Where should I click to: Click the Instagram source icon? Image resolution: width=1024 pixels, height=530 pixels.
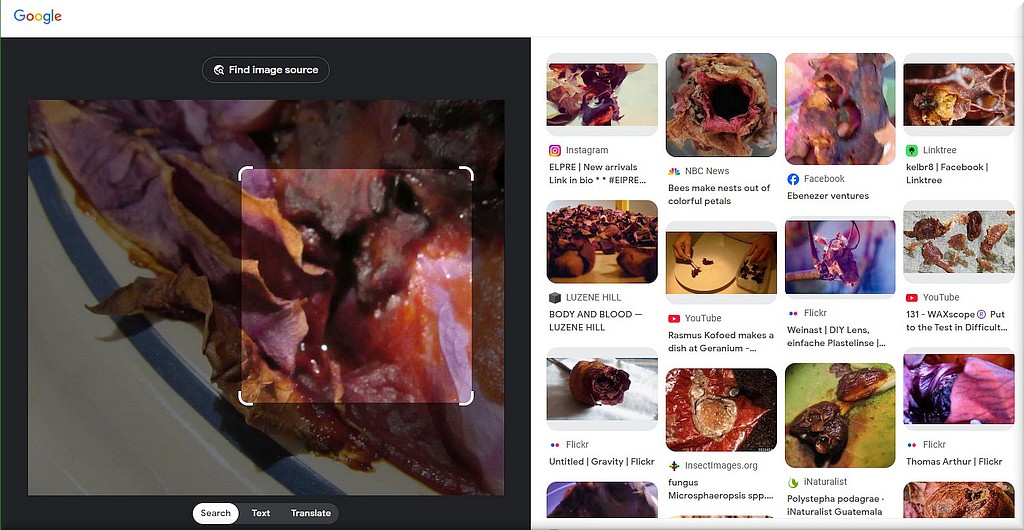coord(555,151)
